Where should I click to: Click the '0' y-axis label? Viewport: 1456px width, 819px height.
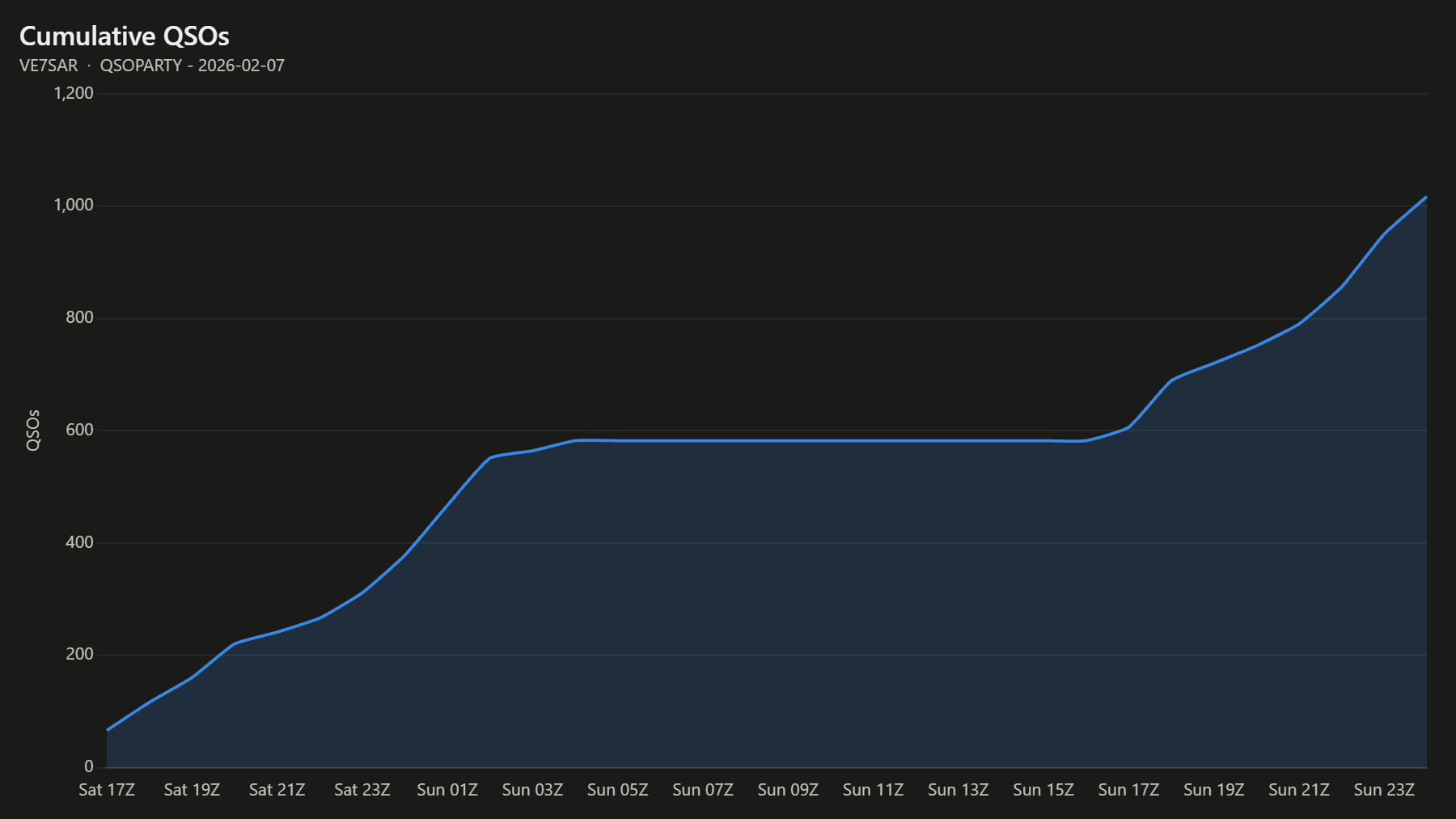(x=89, y=767)
